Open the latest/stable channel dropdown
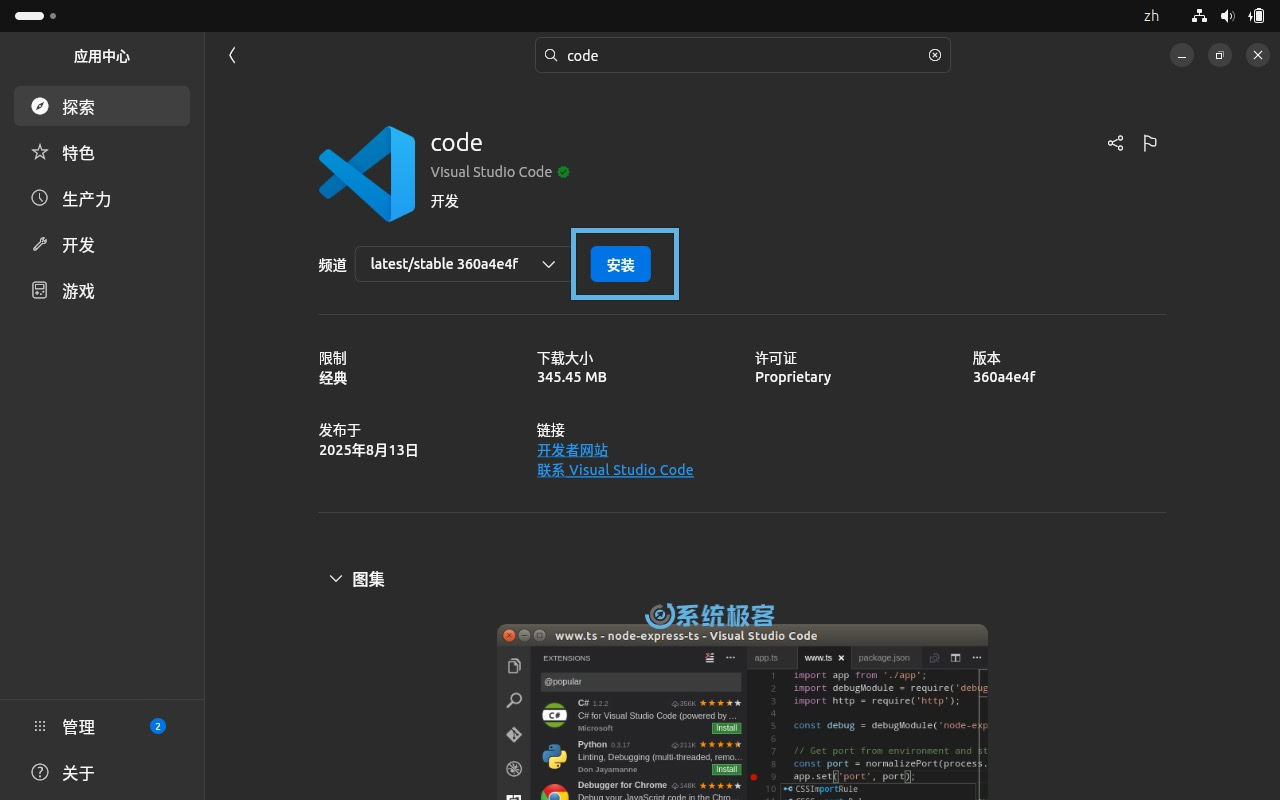Screen dimensions: 1280x800 click(x=463, y=264)
